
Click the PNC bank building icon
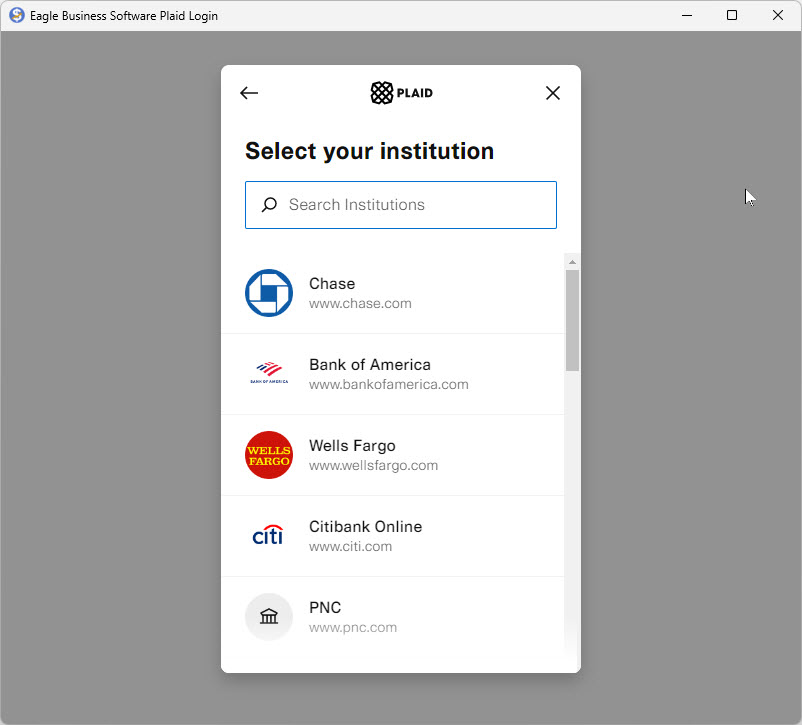pyautogui.click(x=269, y=617)
